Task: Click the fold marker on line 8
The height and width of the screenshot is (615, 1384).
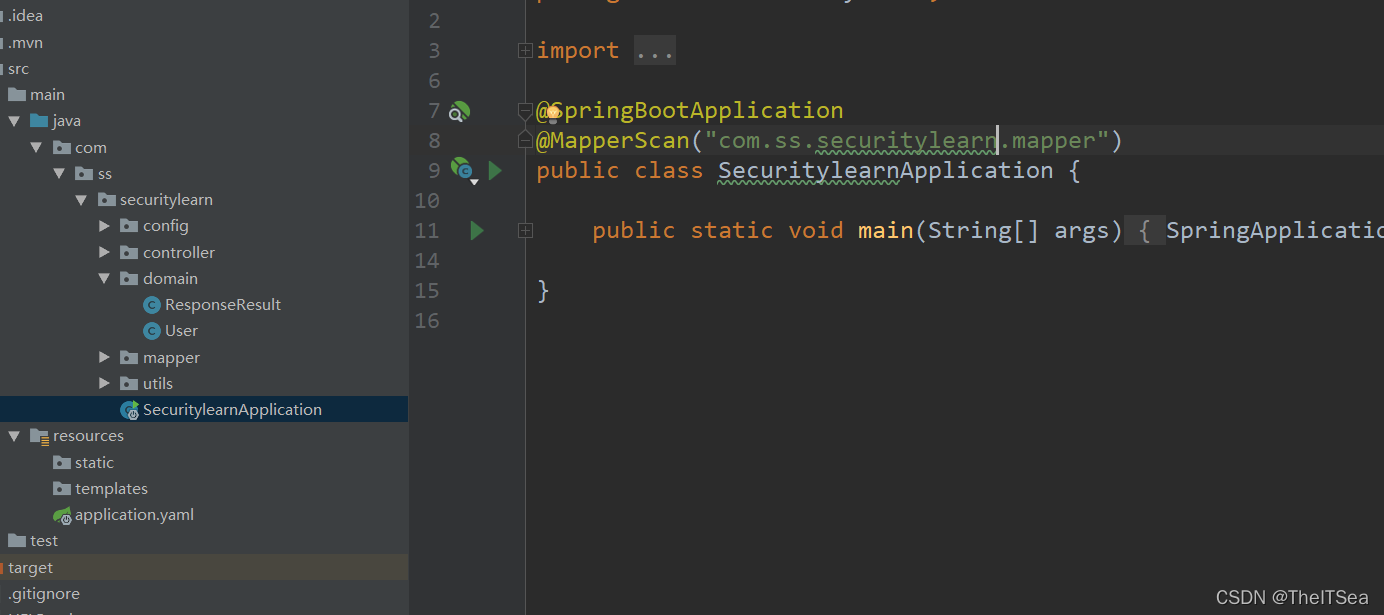Action: (x=525, y=141)
